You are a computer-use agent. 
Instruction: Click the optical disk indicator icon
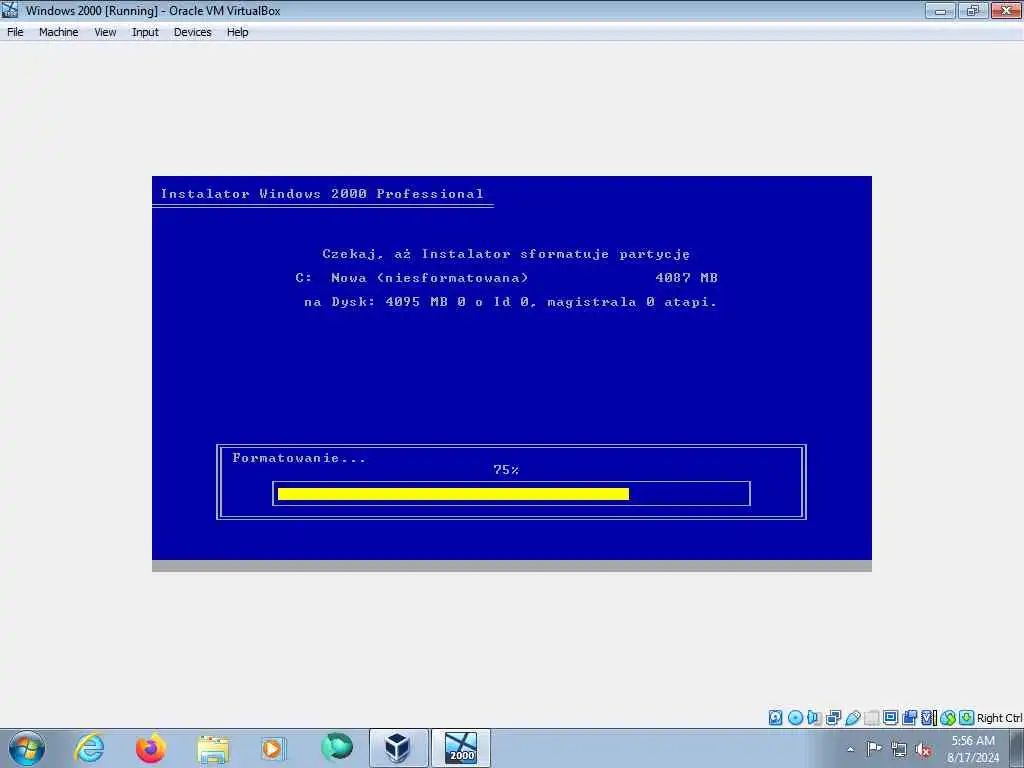(x=795, y=718)
